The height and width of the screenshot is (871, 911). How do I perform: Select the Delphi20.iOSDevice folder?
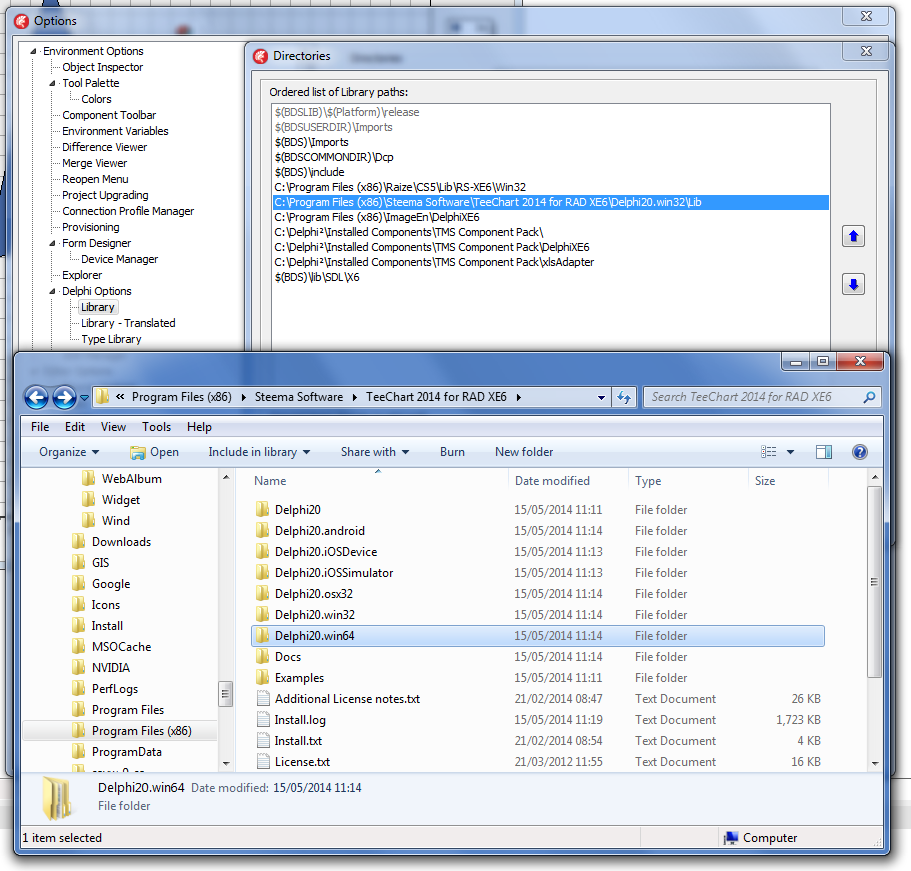[326, 551]
